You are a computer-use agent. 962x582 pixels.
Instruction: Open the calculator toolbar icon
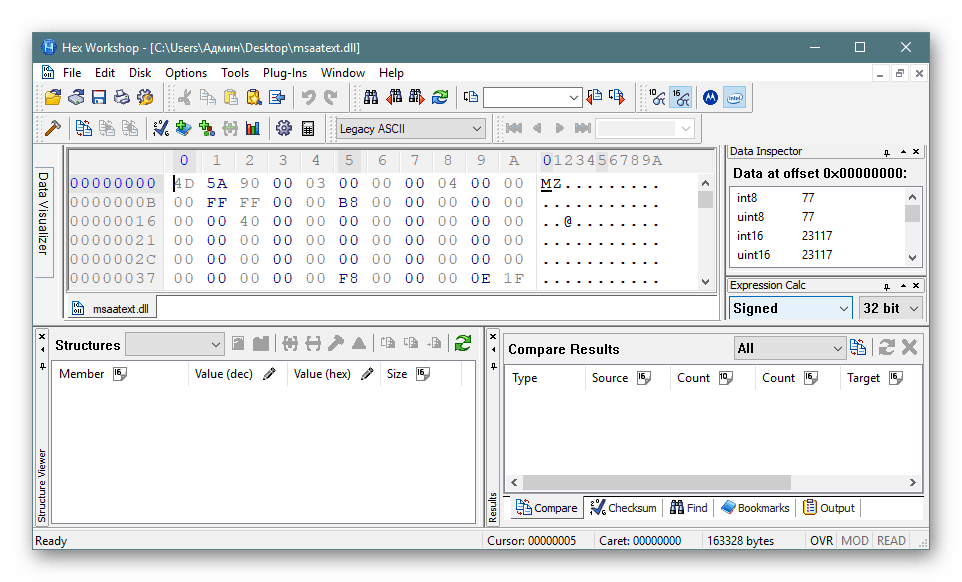[x=308, y=128]
